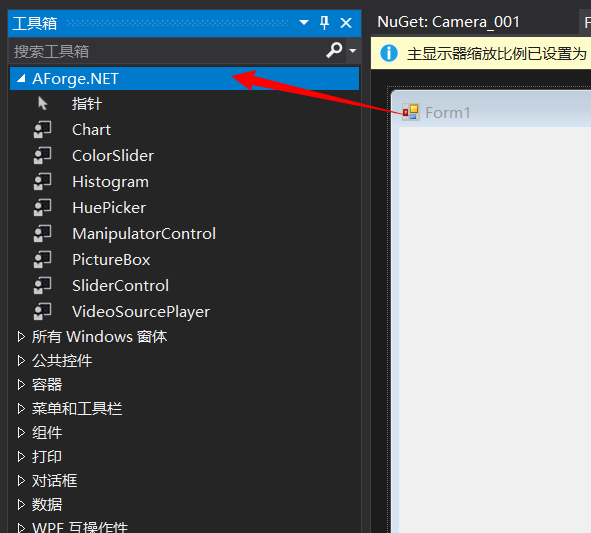This screenshot has height=533, width=591.
Task: Click the Histogram control icon
Action: click(x=43, y=182)
